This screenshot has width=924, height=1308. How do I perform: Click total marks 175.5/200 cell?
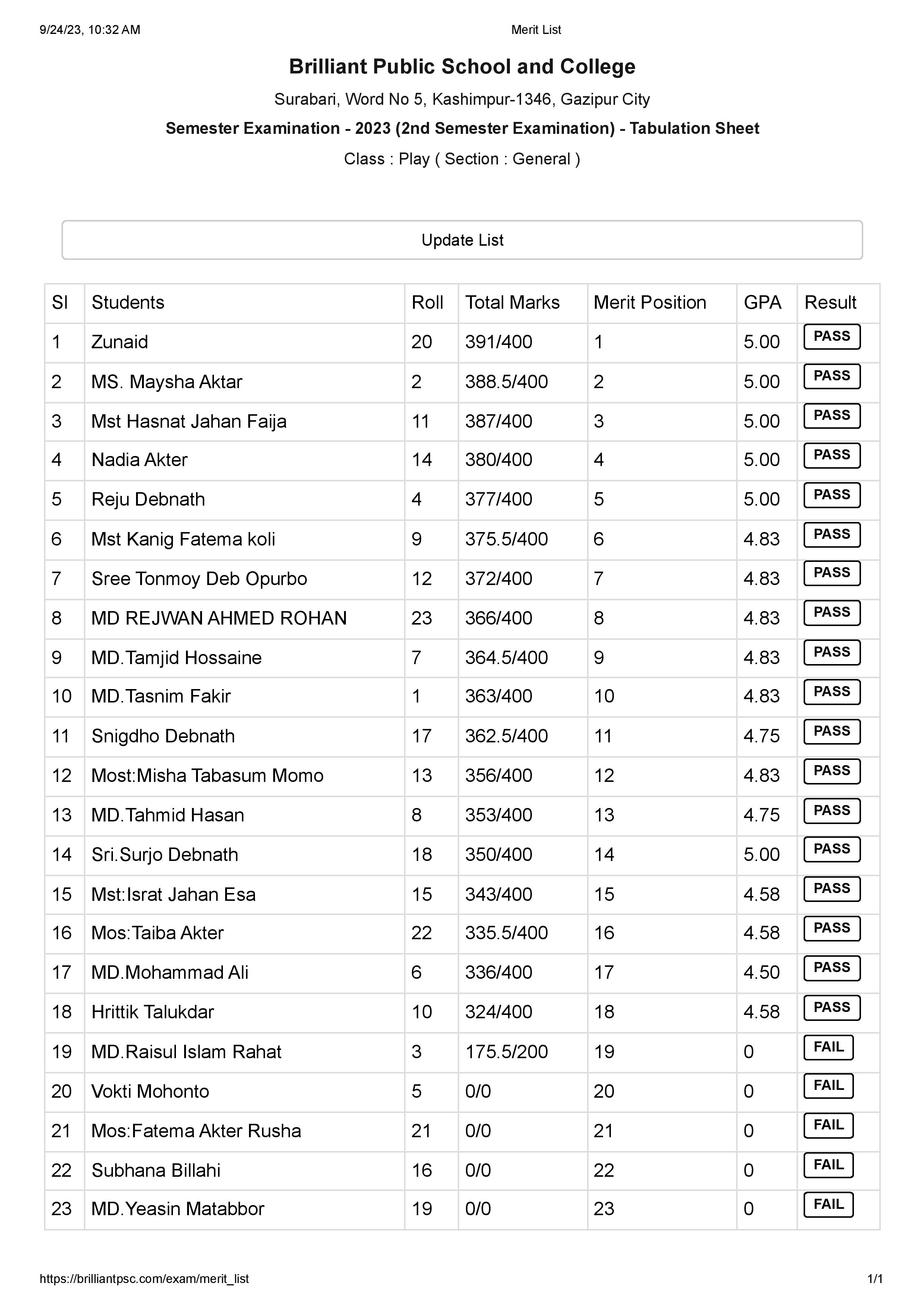coord(507,1051)
